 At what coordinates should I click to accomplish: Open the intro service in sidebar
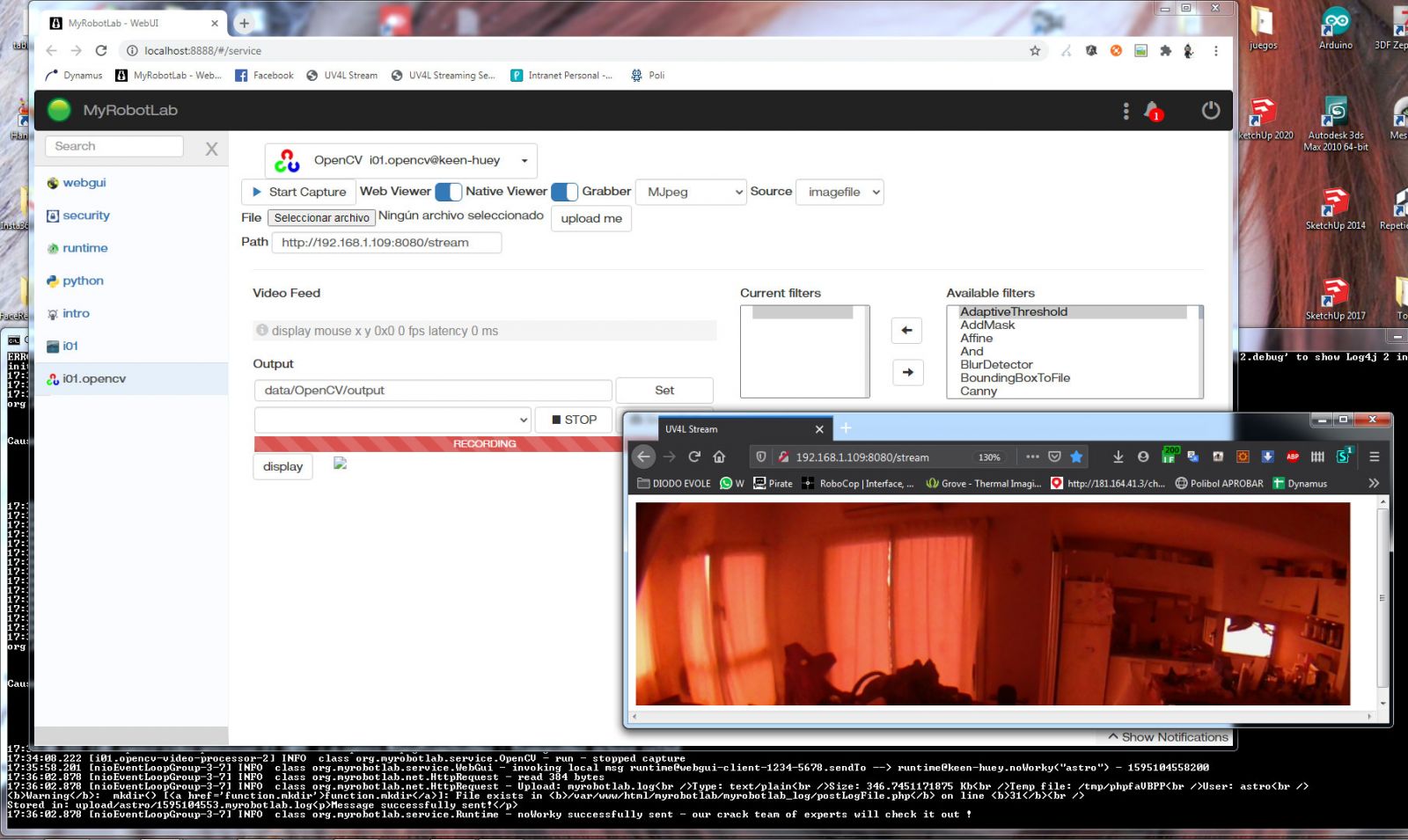pyautogui.click(x=76, y=313)
